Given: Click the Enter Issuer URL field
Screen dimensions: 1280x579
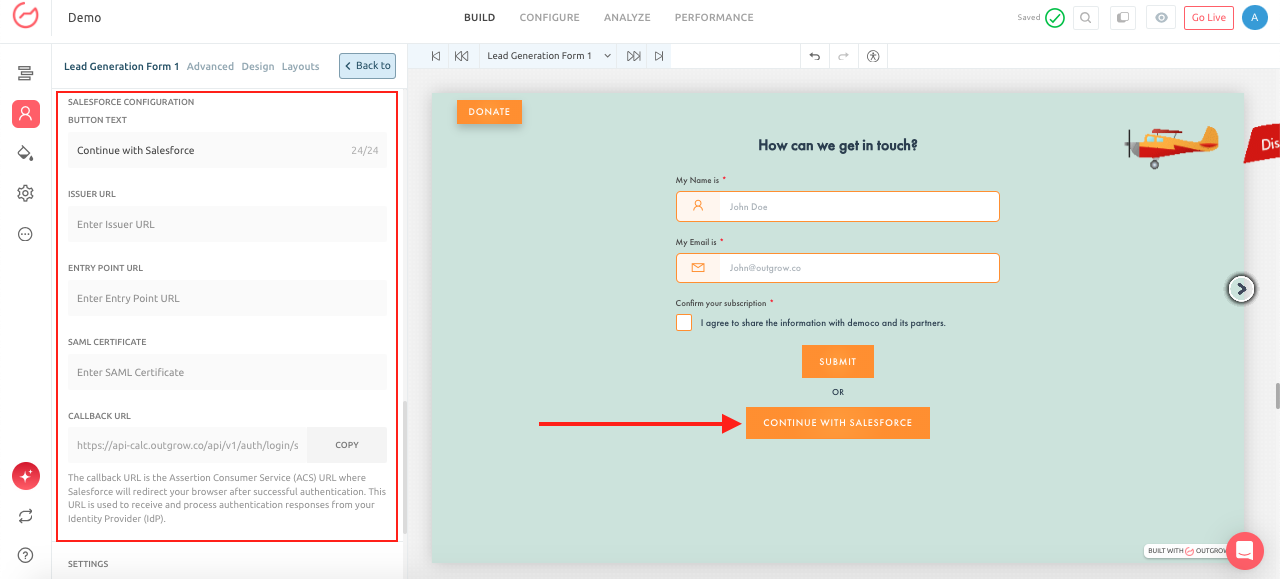Looking at the screenshot, I should pos(227,225).
